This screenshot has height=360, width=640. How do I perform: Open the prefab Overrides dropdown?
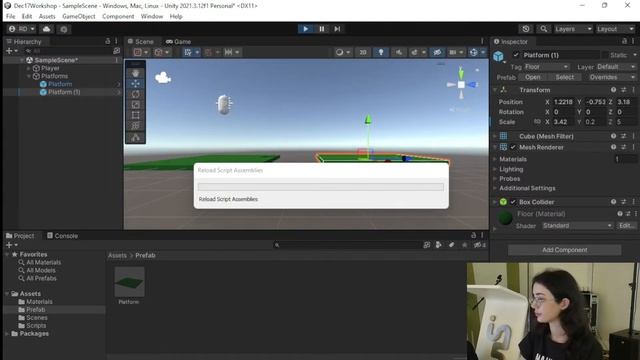[610, 77]
